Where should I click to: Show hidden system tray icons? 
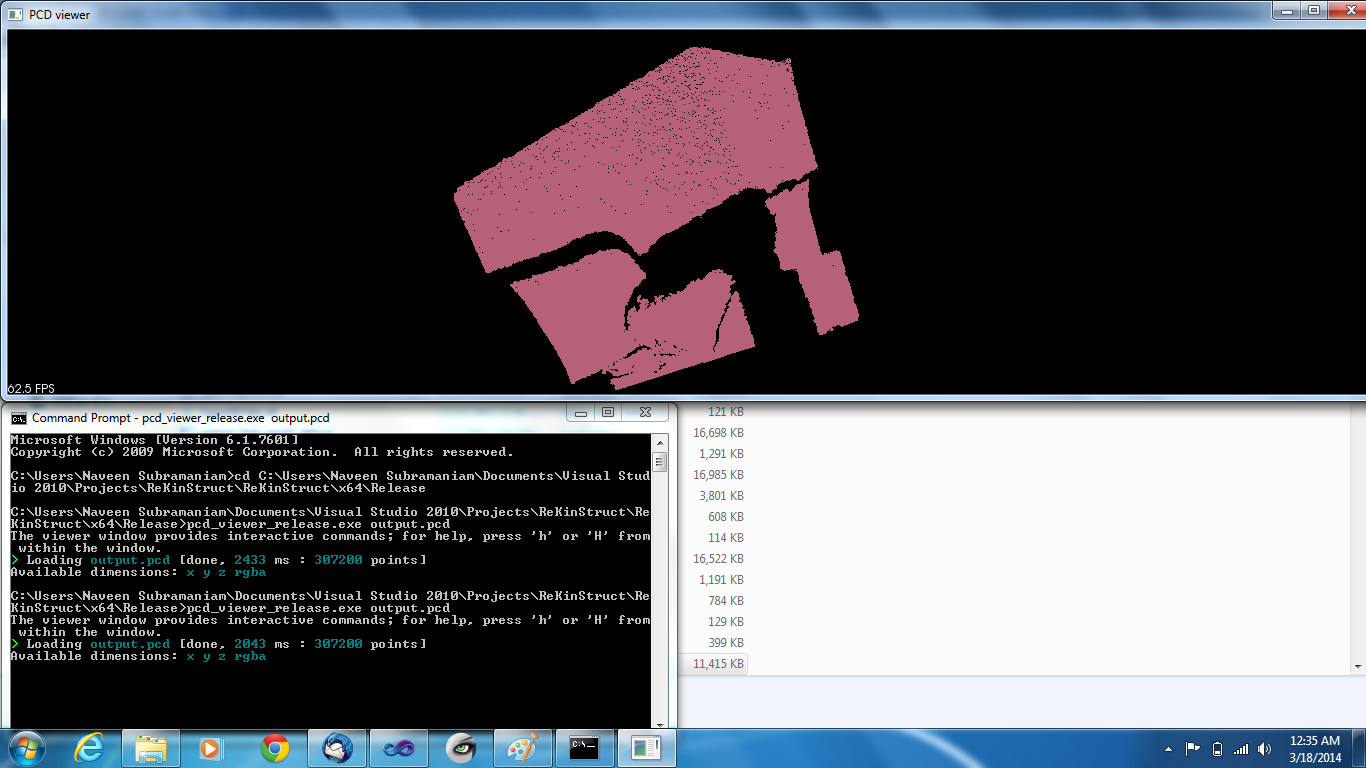(x=1169, y=748)
